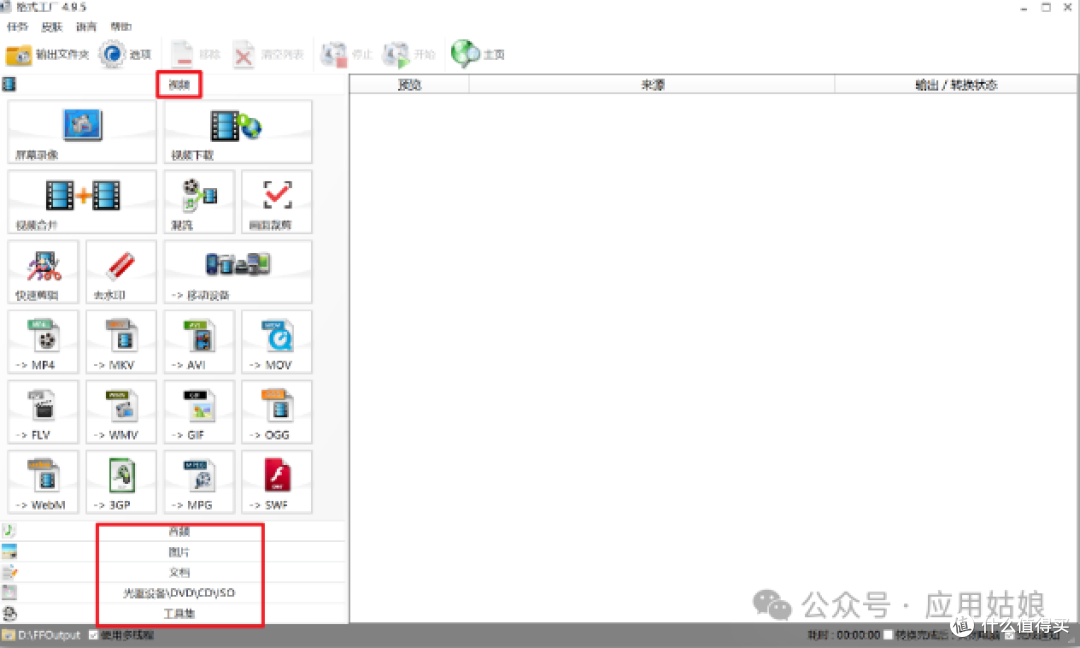
Task: Open the 选项 options toolbar button
Action: click(125, 54)
